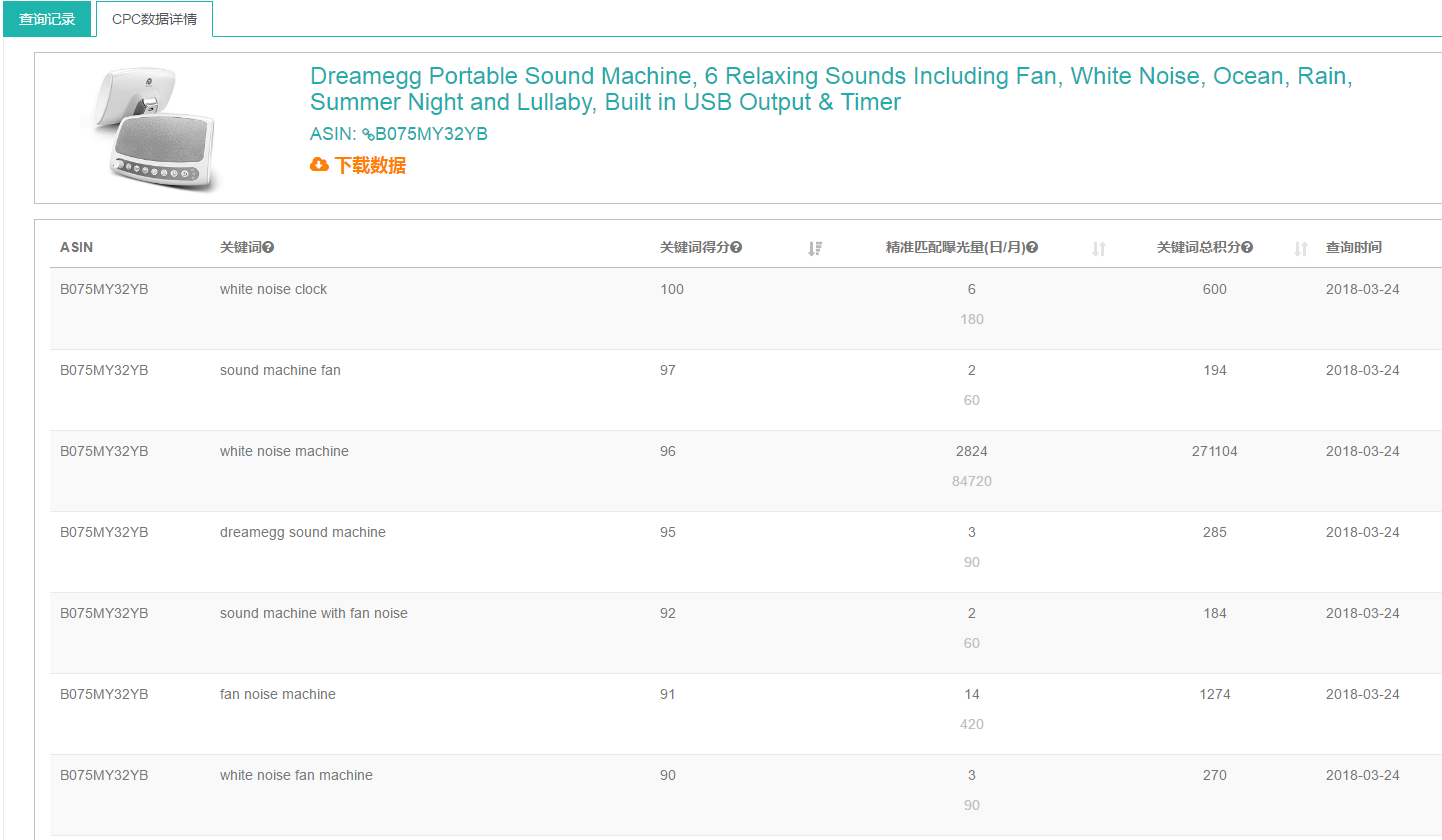Screen dimensions: 1442x840
Task: Click total points value 1274
Action: [1215, 694]
